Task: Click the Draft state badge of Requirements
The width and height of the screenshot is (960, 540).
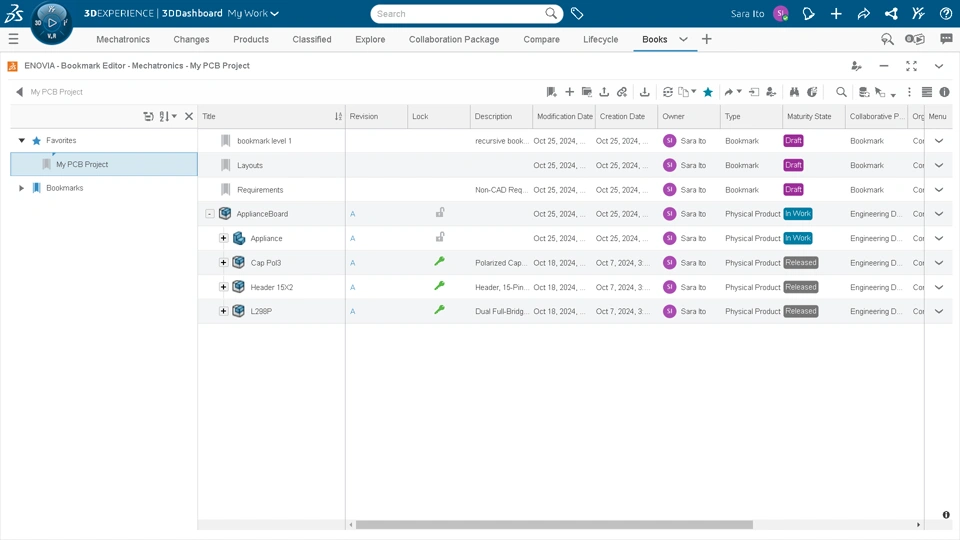Action: [793, 190]
